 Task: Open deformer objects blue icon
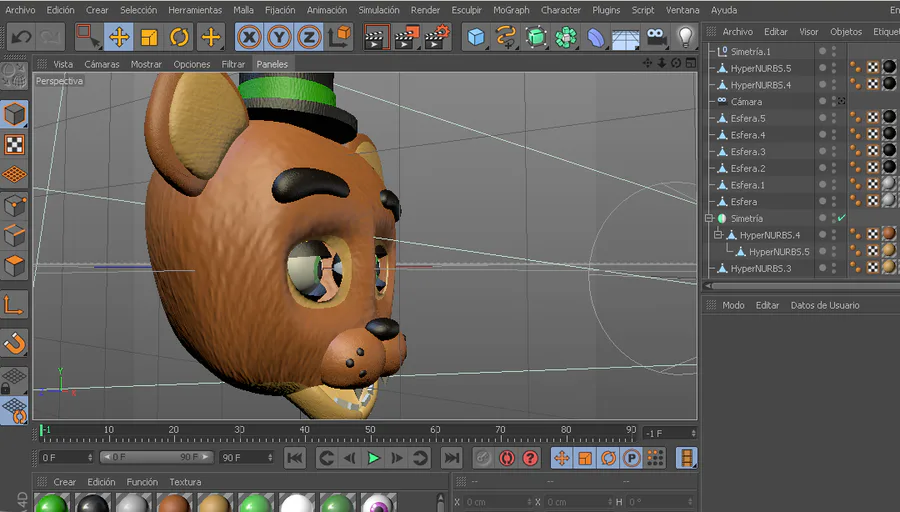(x=596, y=37)
